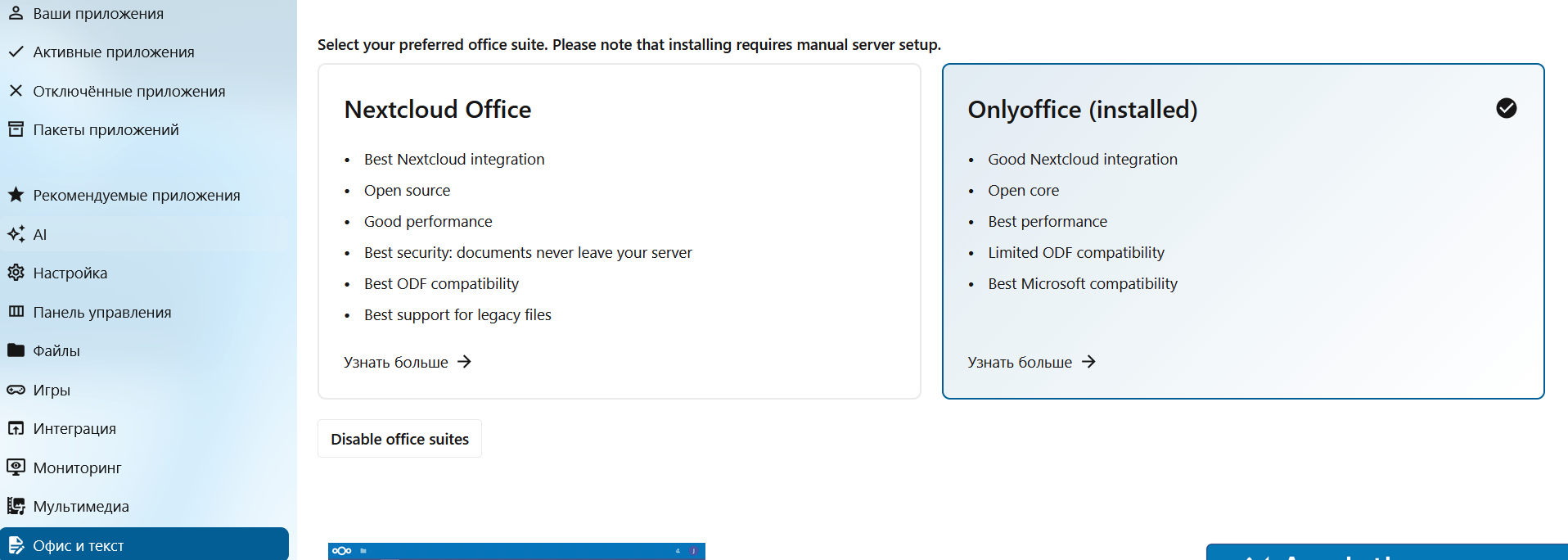The width and height of the screenshot is (1568, 560).
Task: Click the sparkle AI category icon
Action: (16, 234)
